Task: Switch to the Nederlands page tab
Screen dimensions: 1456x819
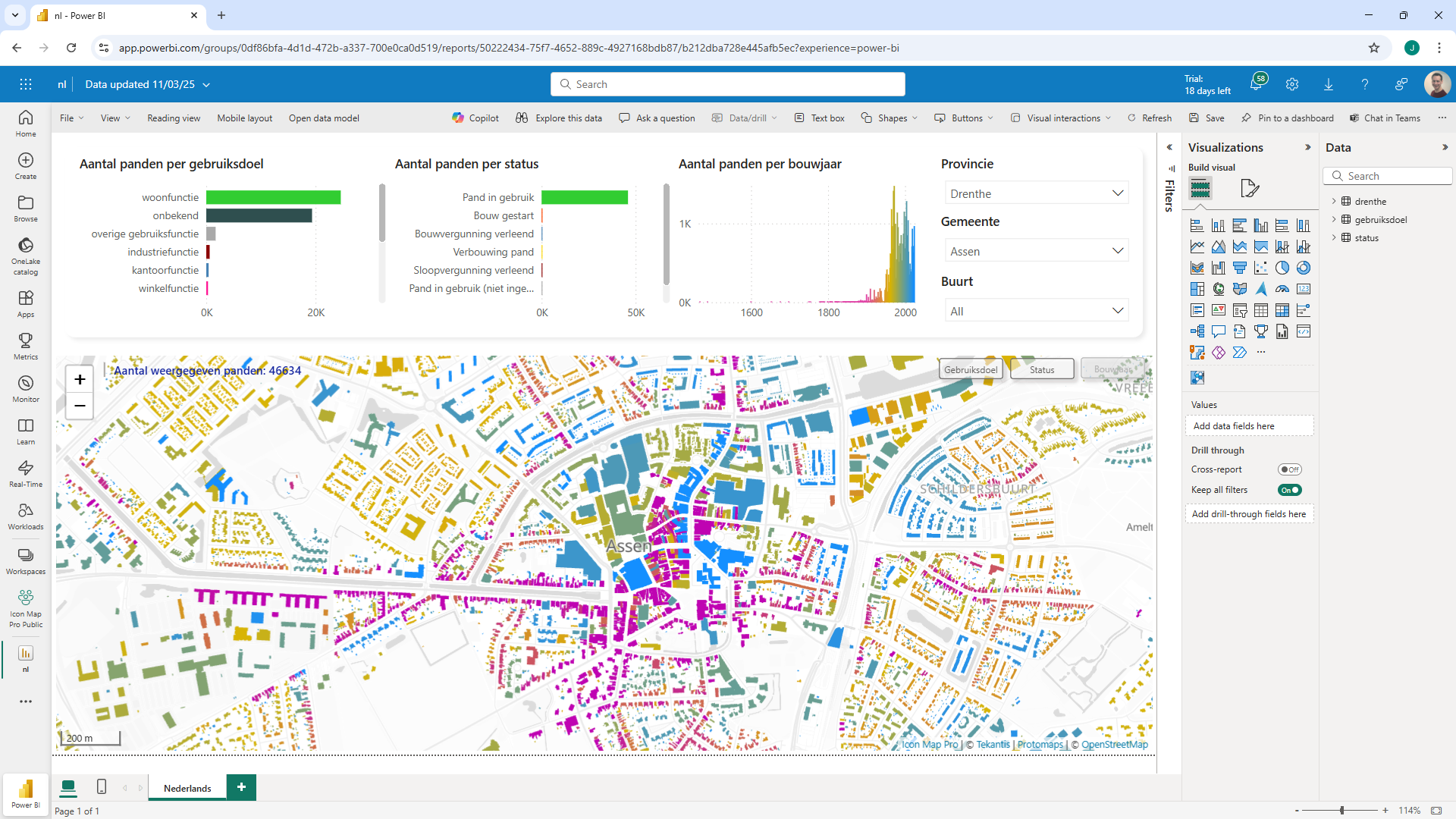Action: (187, 788)
